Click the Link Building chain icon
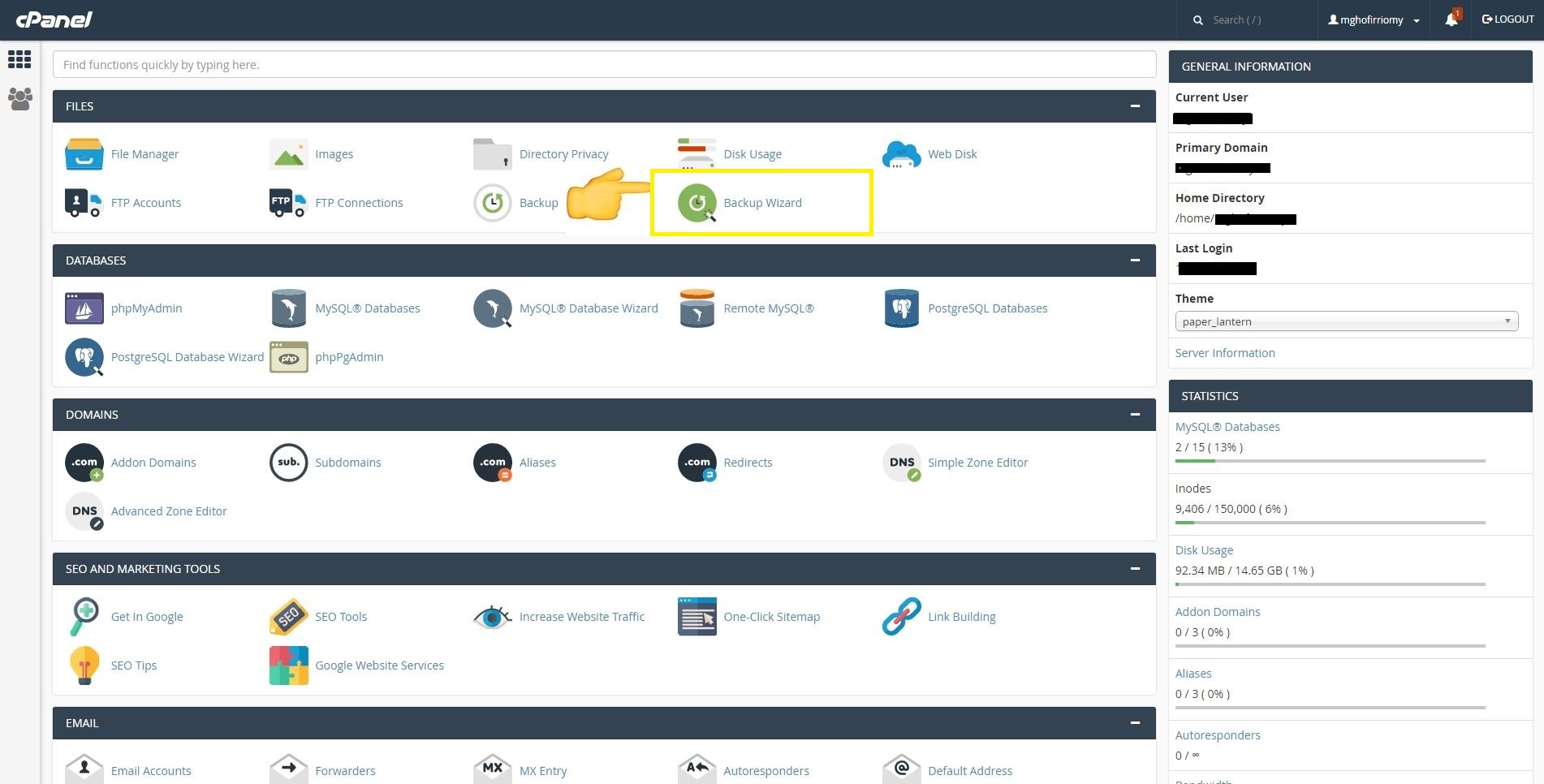 coord(901,617)
